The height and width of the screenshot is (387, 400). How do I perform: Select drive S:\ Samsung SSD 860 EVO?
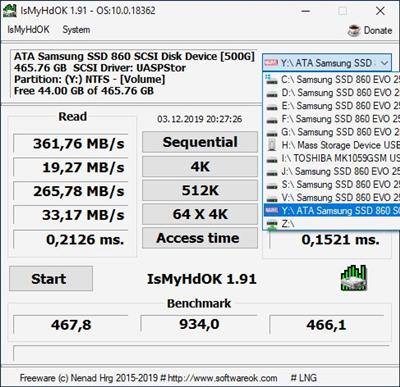(x=332, y=184)
